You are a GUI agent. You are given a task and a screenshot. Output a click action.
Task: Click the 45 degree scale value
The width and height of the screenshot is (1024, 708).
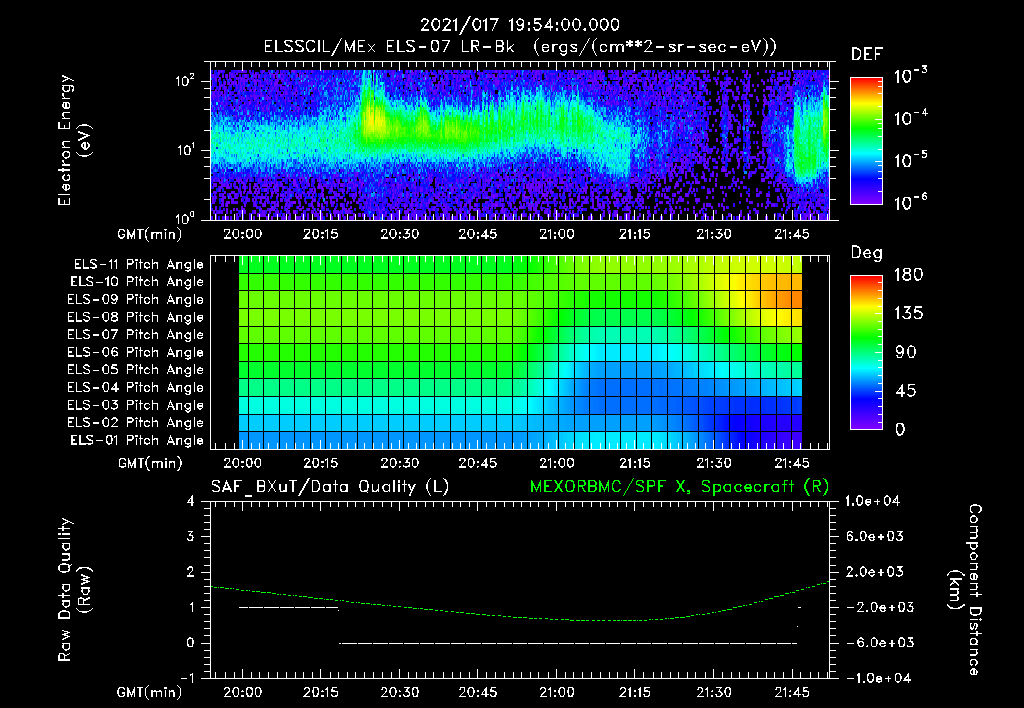tap(905, 391)
